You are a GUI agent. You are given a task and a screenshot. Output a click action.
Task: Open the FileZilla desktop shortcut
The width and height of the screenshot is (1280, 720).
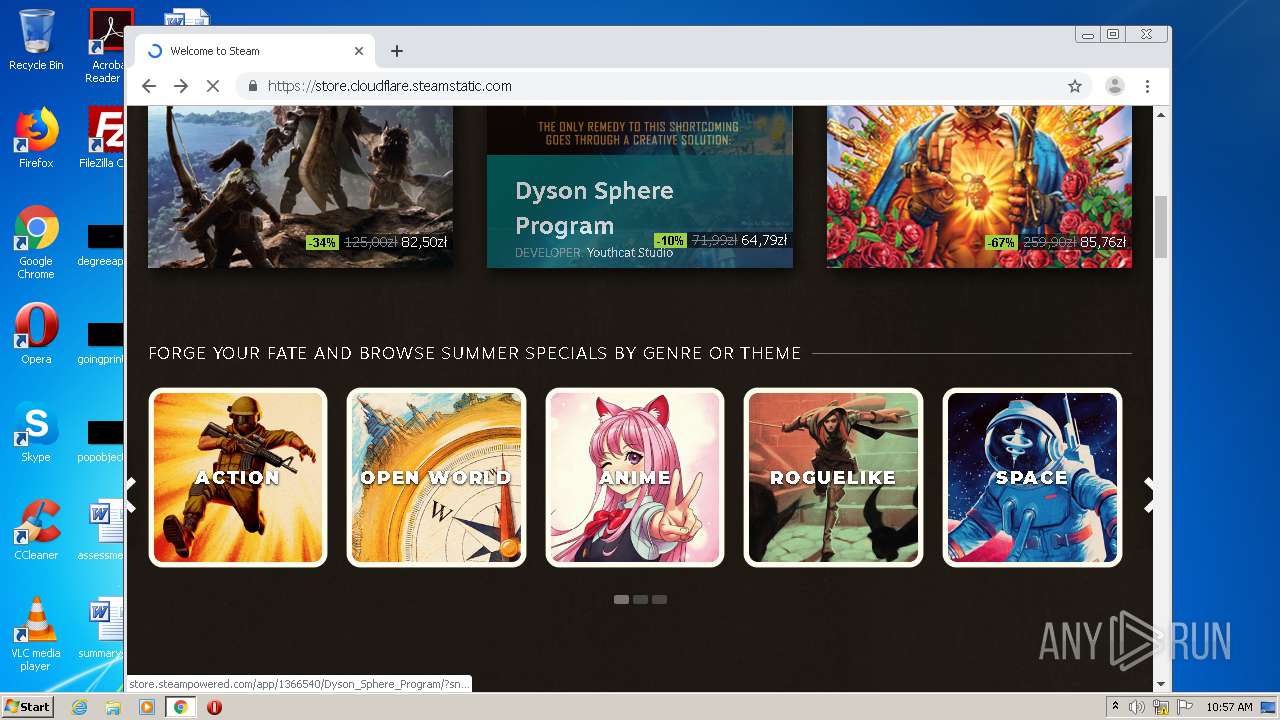pyautogui.click(x=102, y=138)
